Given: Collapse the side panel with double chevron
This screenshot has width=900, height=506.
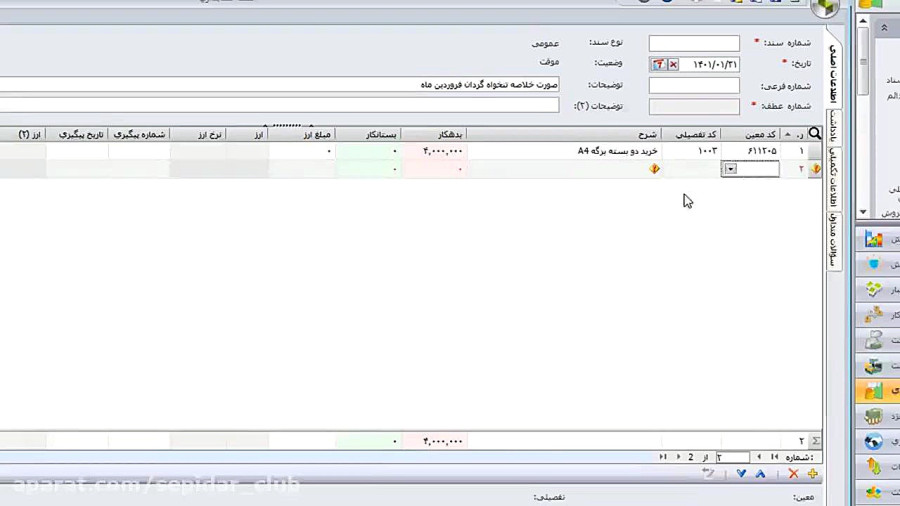Looking at the screenshot, I should [884, 28].
